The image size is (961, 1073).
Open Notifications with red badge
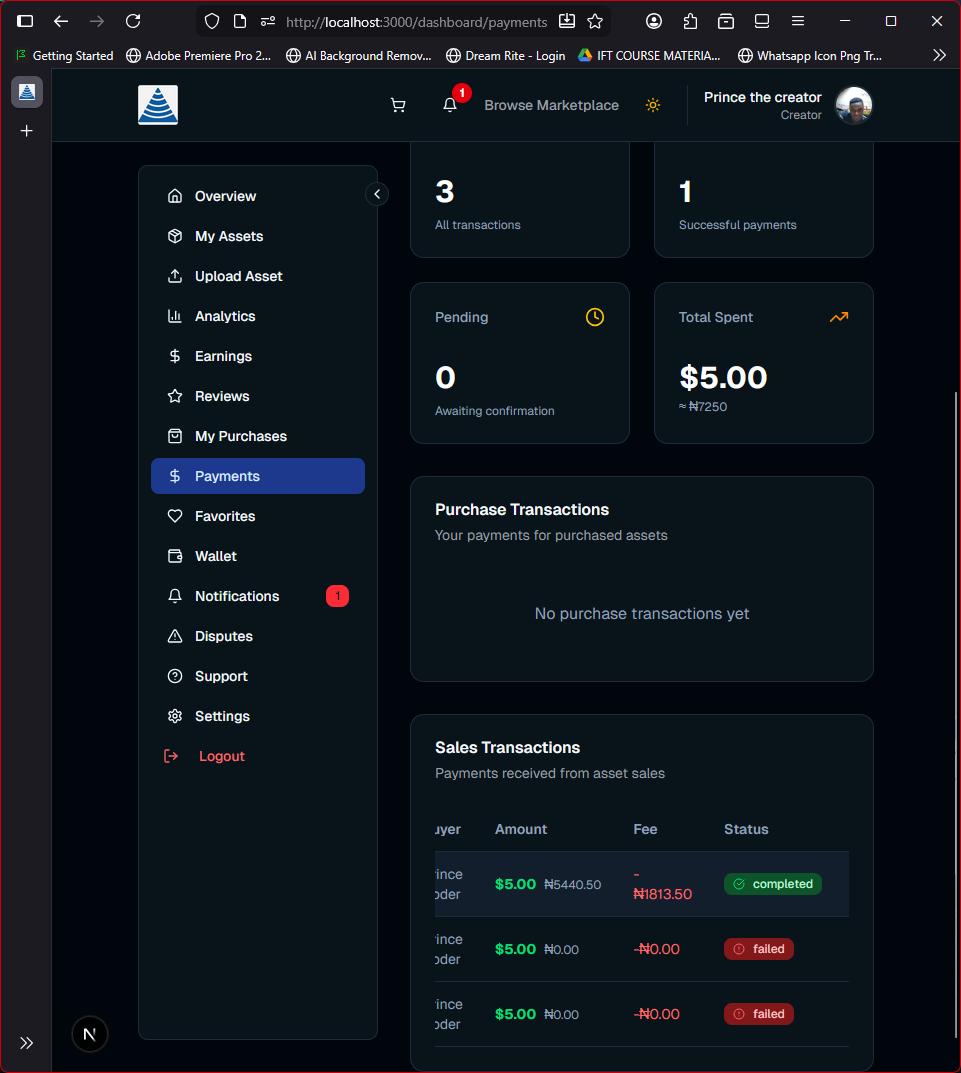pos(237,596)
